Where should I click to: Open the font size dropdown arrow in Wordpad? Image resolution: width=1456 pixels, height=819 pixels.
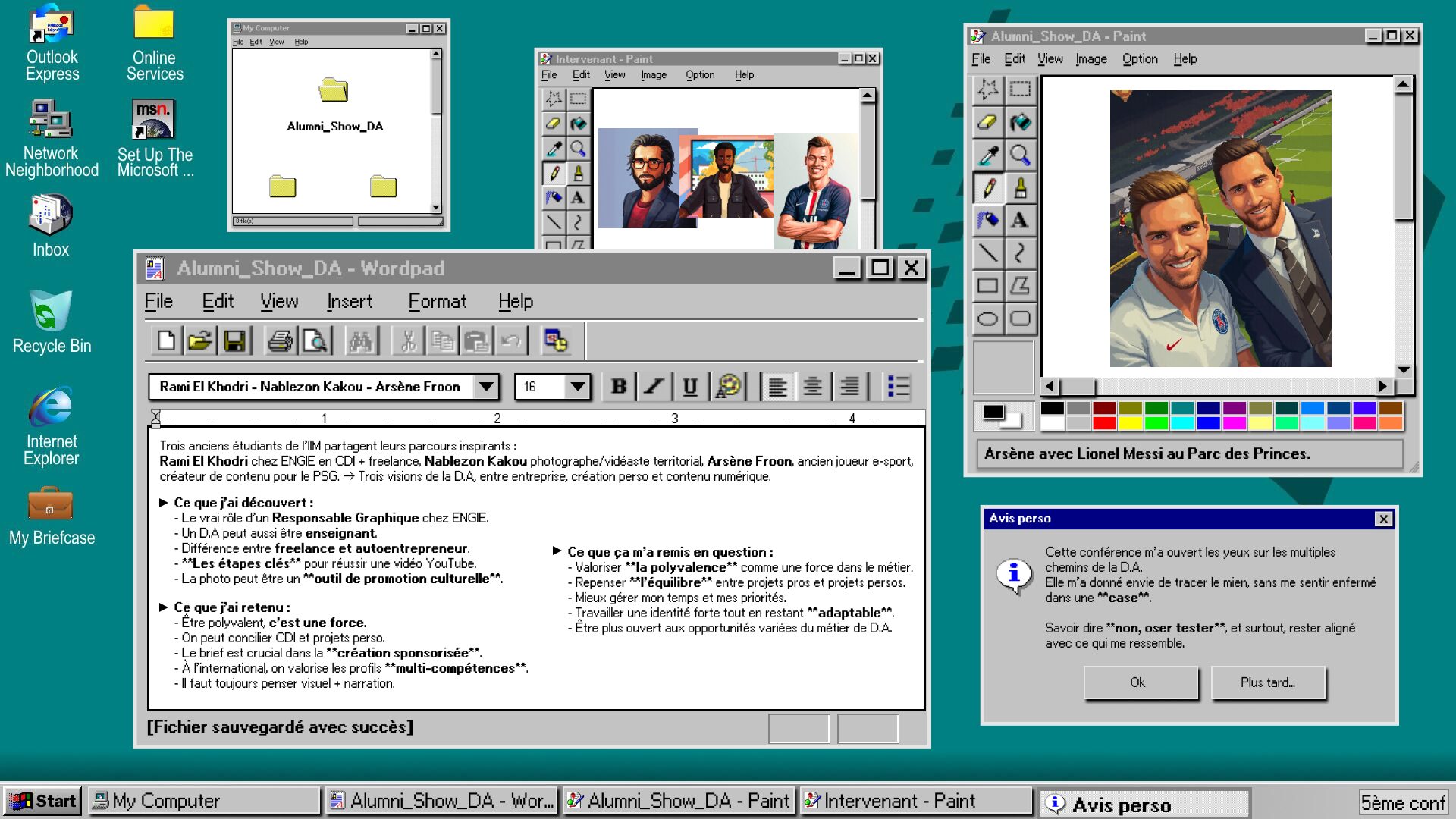[x=578, y=387]
